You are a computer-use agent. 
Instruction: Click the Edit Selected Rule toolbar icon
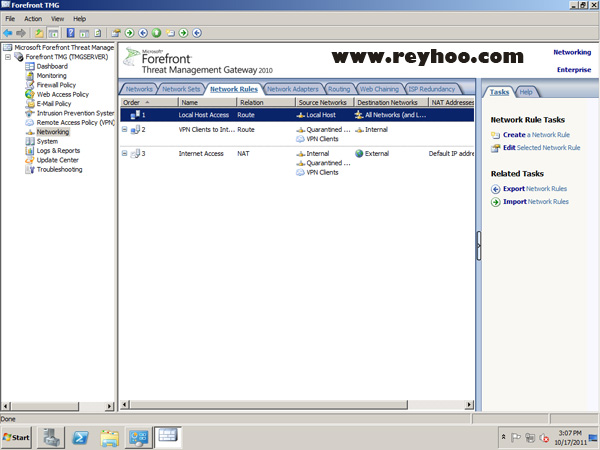(x=116, y=33)
